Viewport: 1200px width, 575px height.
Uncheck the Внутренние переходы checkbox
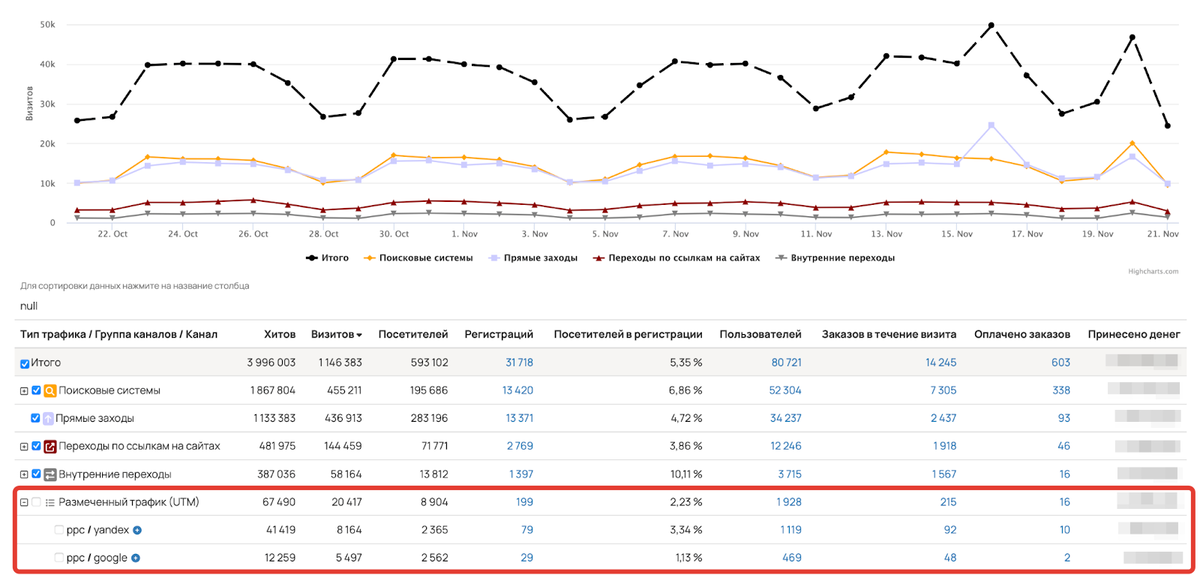(x=37, y=474)
